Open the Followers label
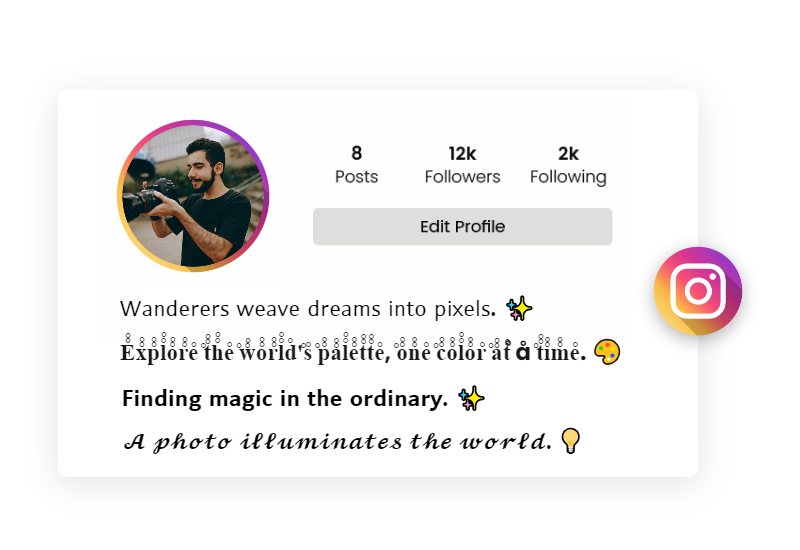The width and height of the screenshot is (800, 550). pos(462,177)
